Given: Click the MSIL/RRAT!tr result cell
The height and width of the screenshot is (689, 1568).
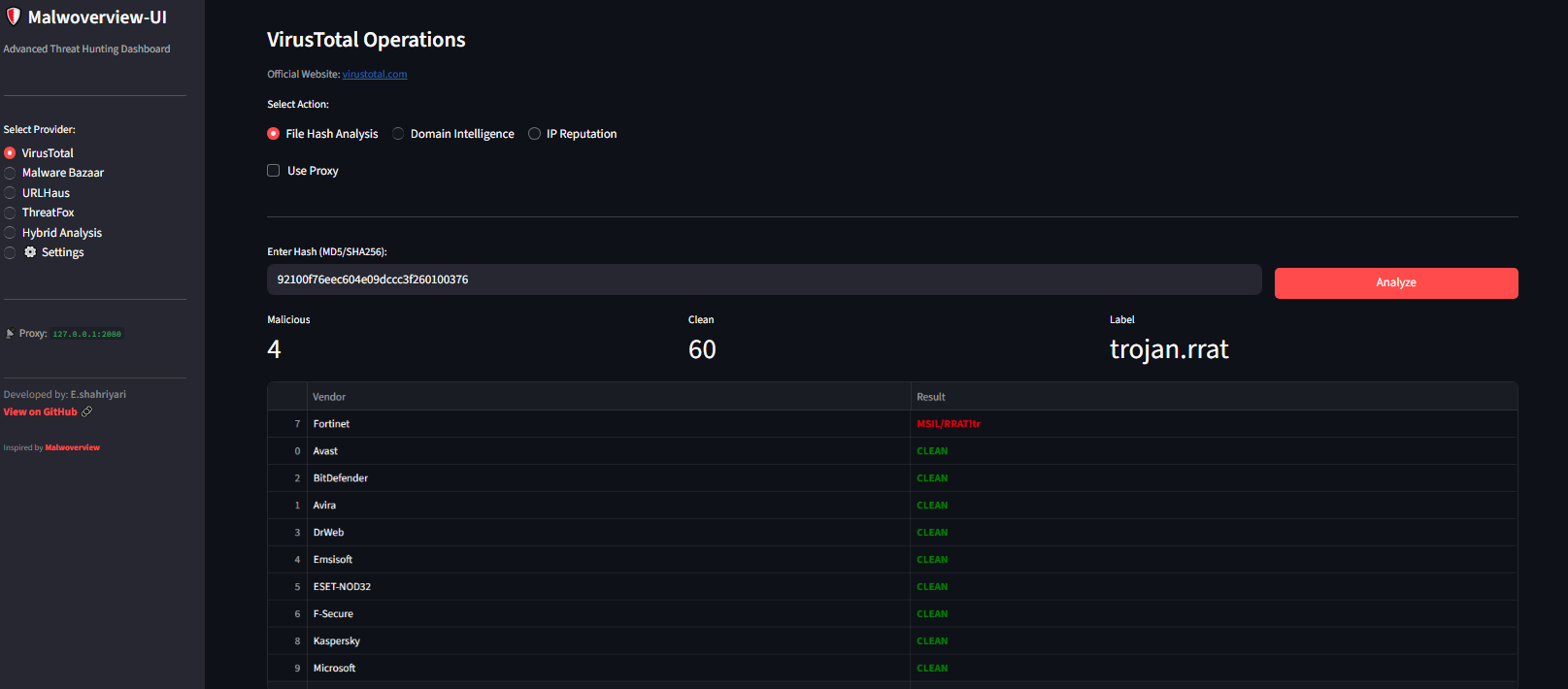Looking at the screenshot, I should click(x=1214, y=424).
